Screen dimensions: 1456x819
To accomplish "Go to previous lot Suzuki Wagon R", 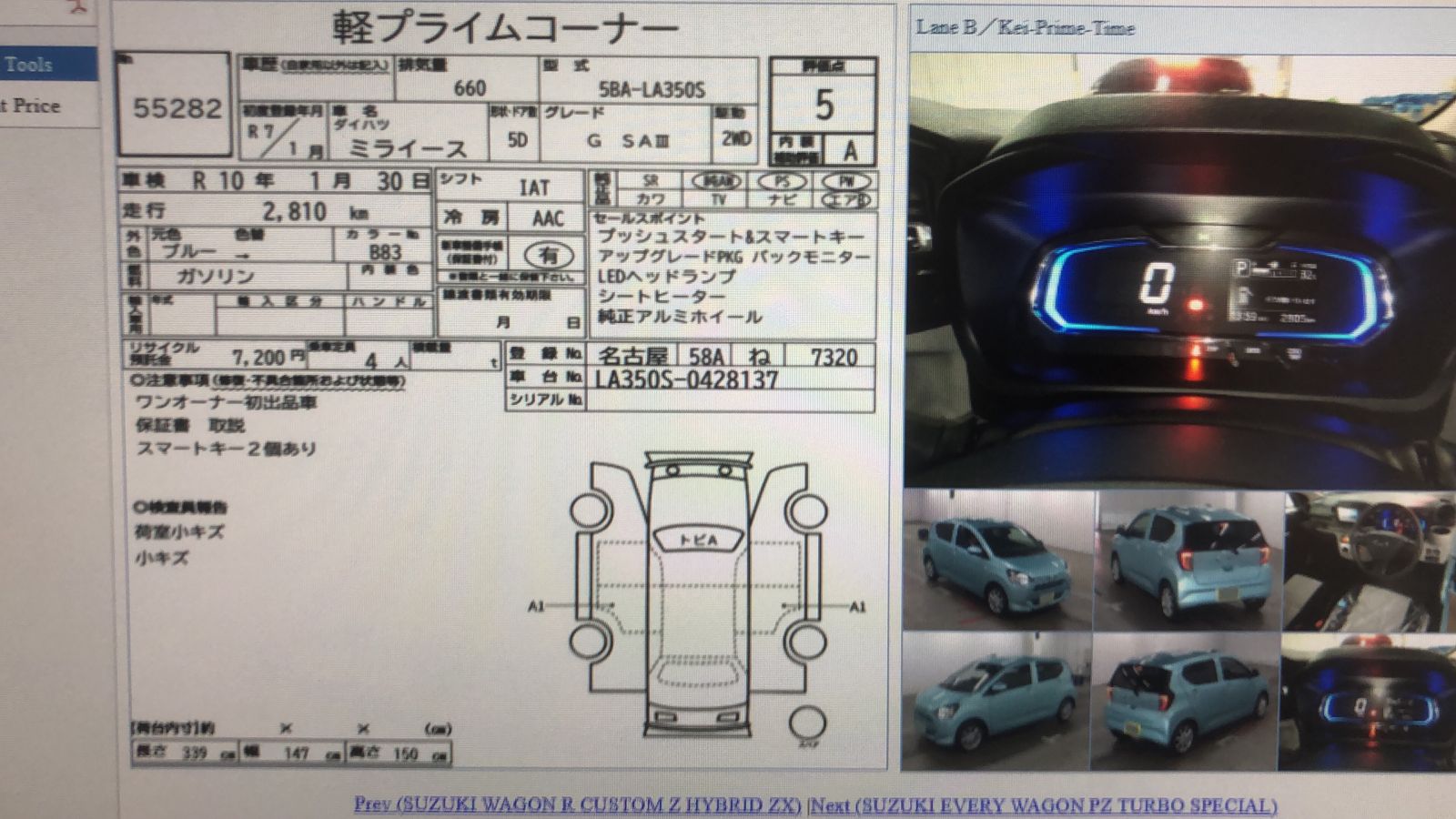I will pos(577,804).
